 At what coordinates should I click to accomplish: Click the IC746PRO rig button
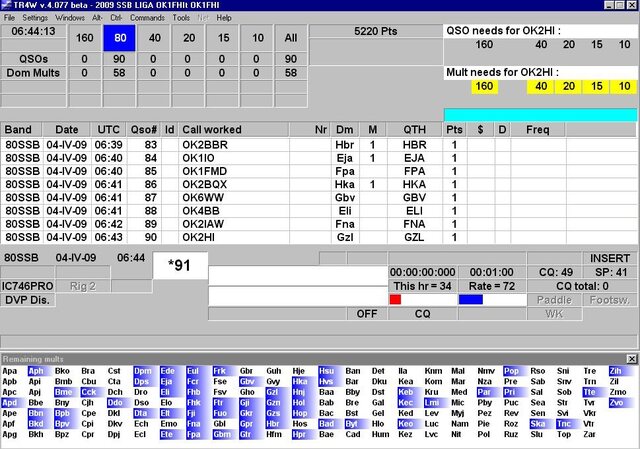coord(27,286)
